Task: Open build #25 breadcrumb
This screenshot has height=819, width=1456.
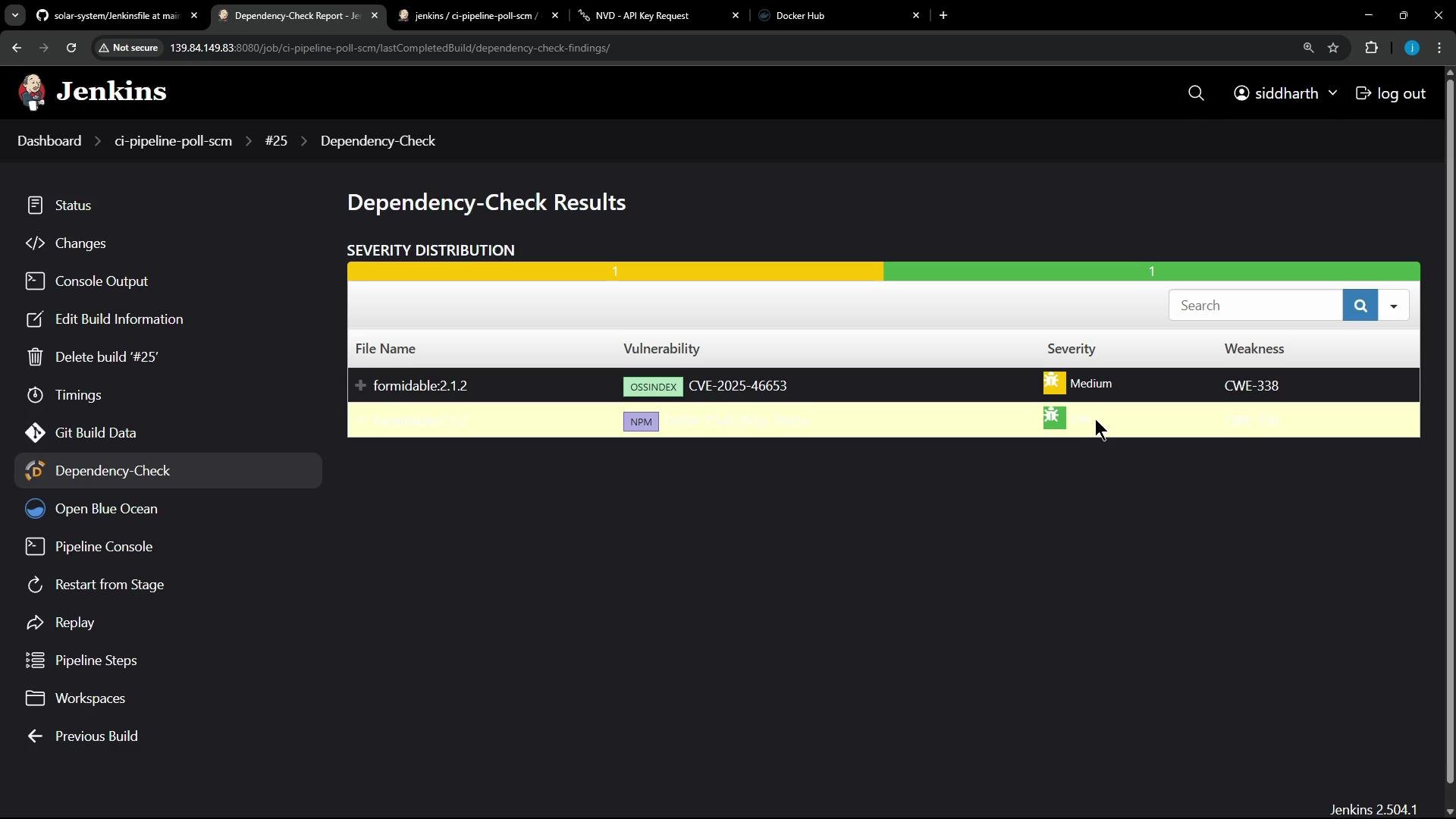Action: [276, 141]
